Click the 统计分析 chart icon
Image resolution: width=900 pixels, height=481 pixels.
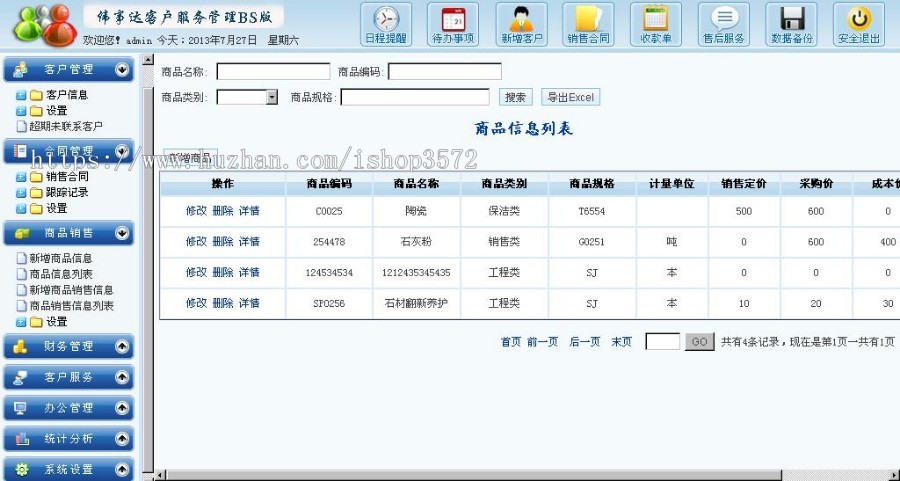click(22, 439)
